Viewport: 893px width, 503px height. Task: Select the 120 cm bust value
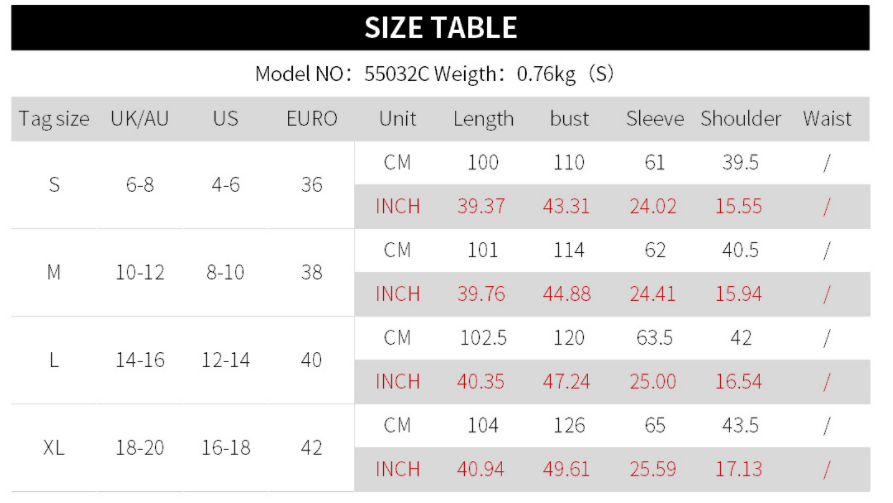point(569,338)
